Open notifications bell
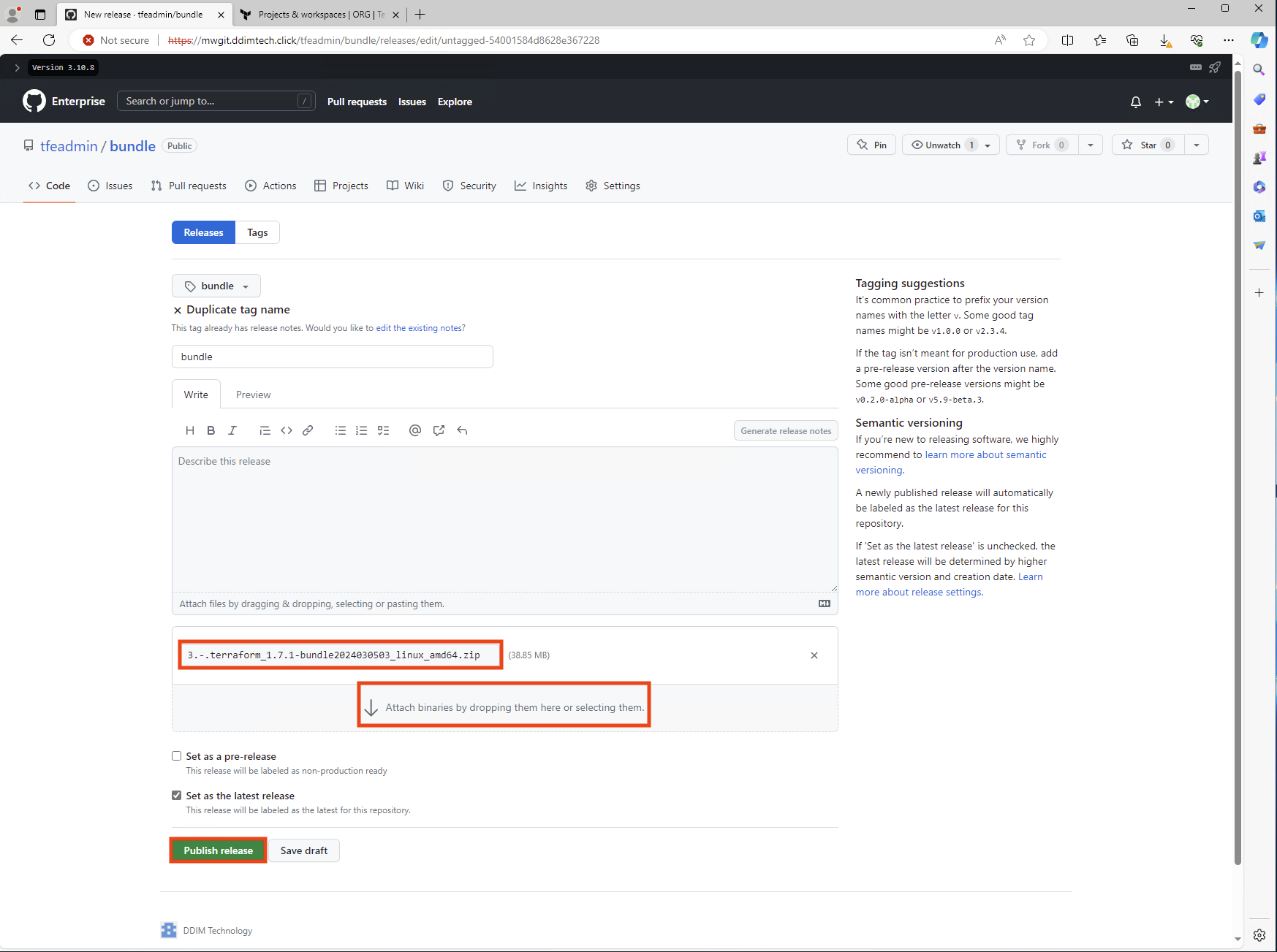Viewport: 1277px width, 952px height. [1135, 102]
